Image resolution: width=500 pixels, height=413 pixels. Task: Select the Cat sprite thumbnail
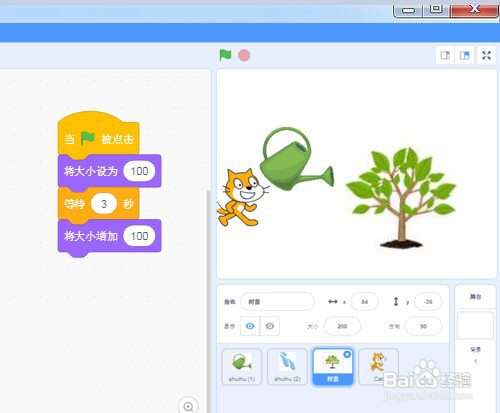click(378, 367)
